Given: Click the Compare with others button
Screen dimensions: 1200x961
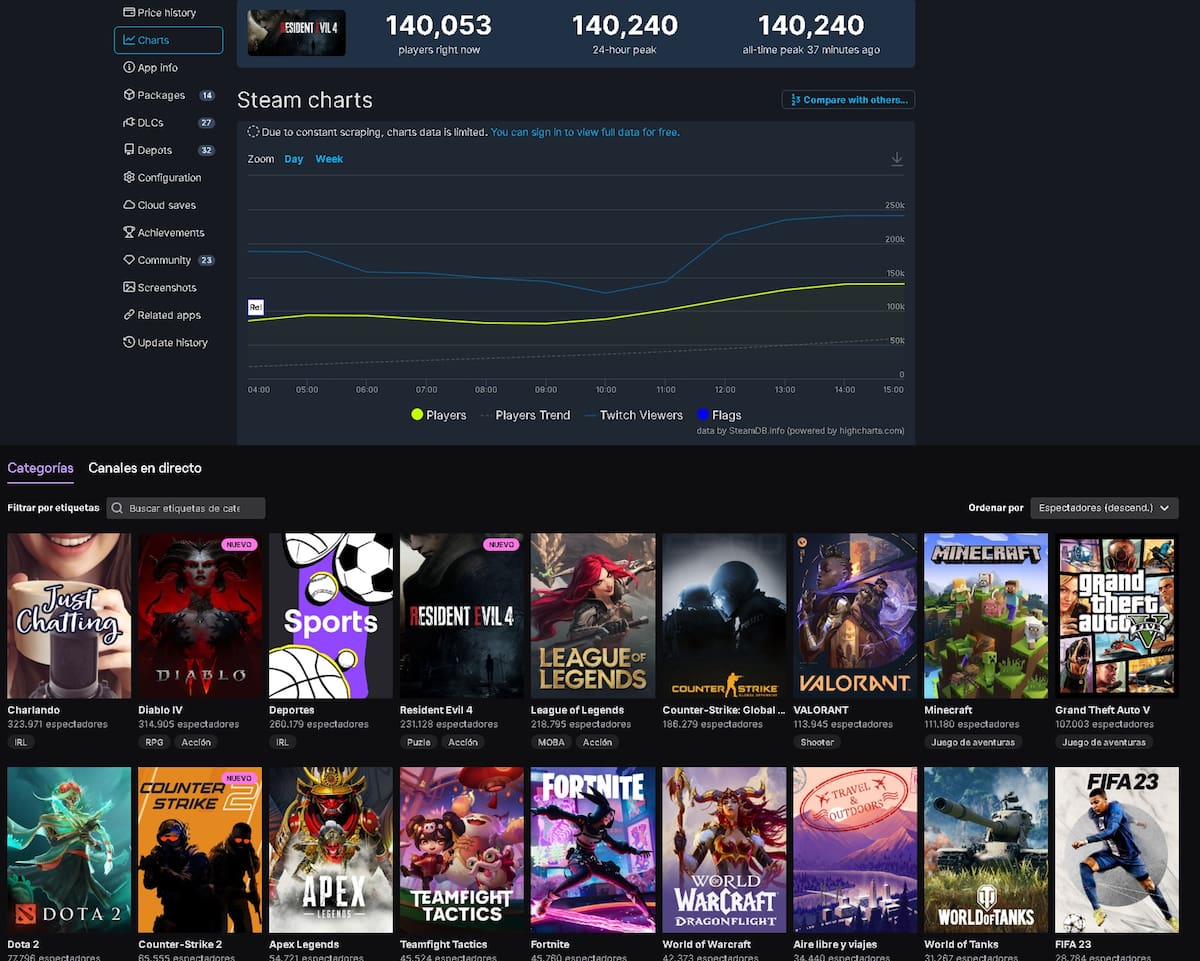Looking at the screenshot, I should (848, 100).
